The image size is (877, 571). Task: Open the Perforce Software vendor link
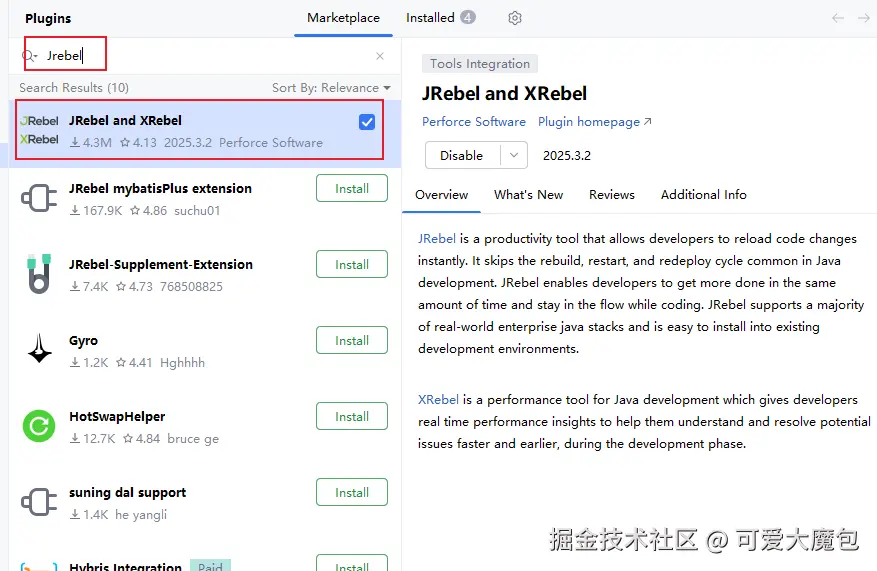coord(474,122)
